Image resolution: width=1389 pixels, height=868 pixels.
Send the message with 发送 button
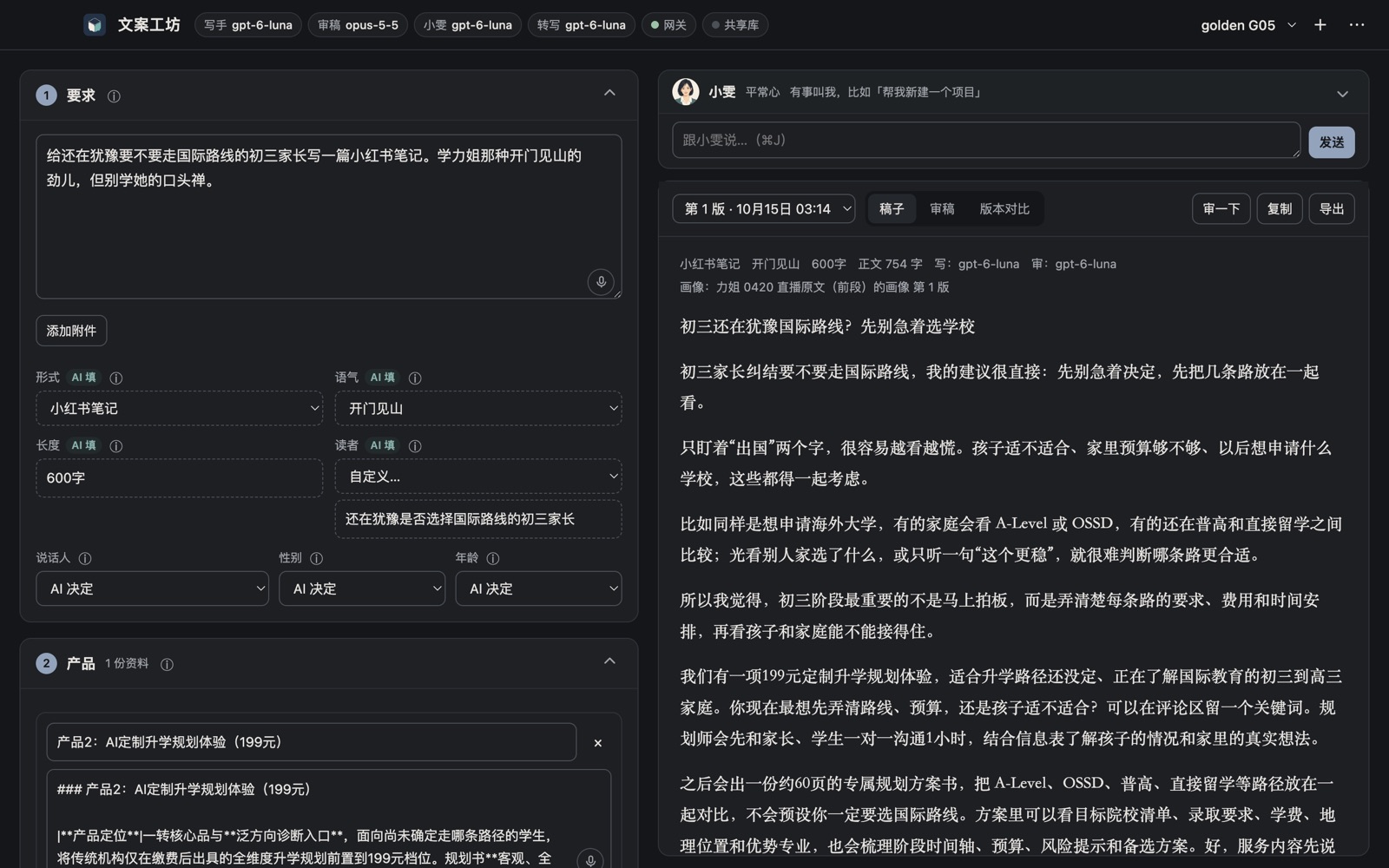(1332, 141)
